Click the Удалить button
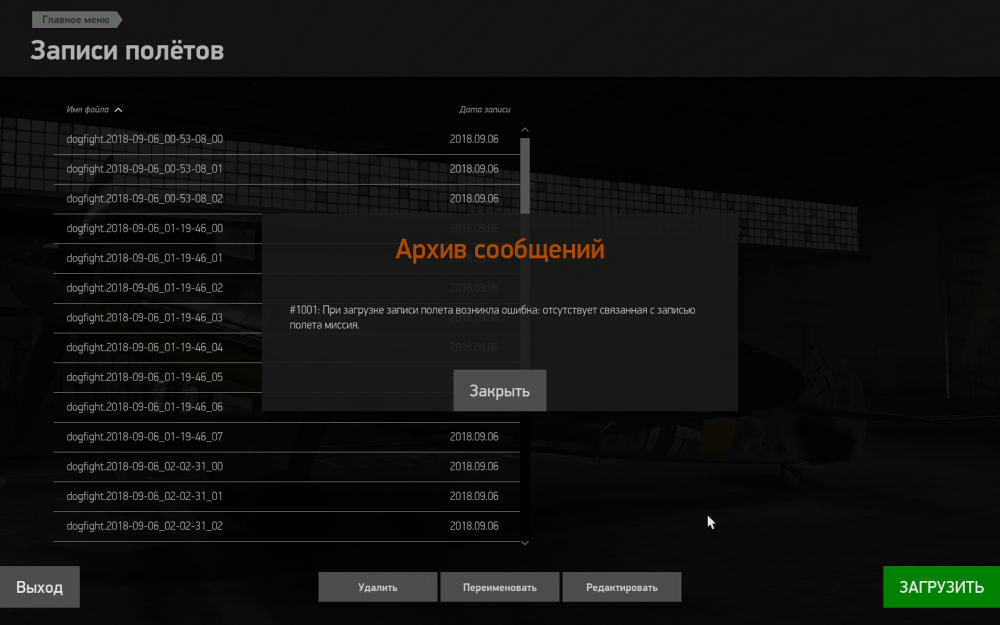The height and width of the screenshot is (625, 1000). [377, 587]
